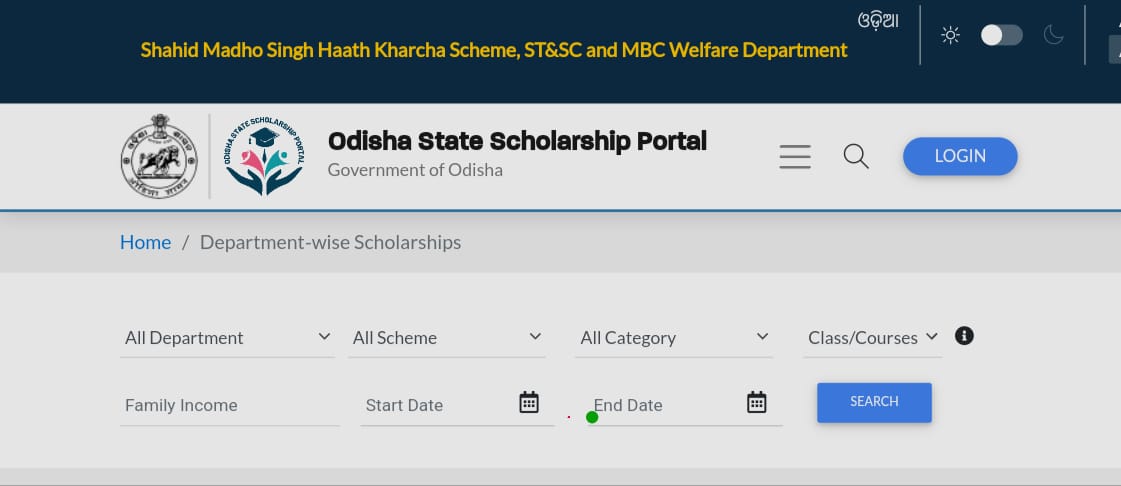Expand the All Scheme dropdown

[x=448, y=338]
